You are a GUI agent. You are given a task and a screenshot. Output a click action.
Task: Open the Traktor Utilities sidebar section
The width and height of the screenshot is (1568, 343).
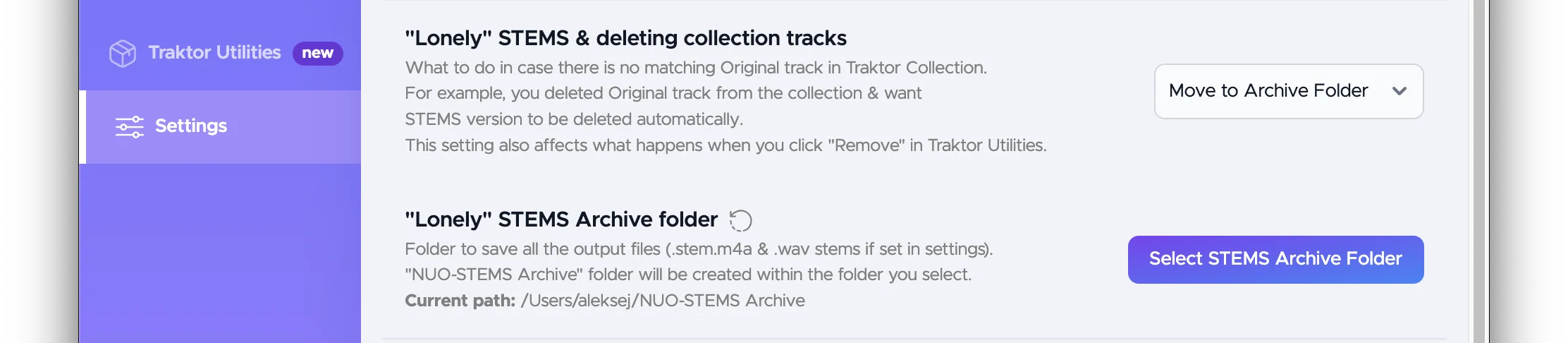coord(220,53)
